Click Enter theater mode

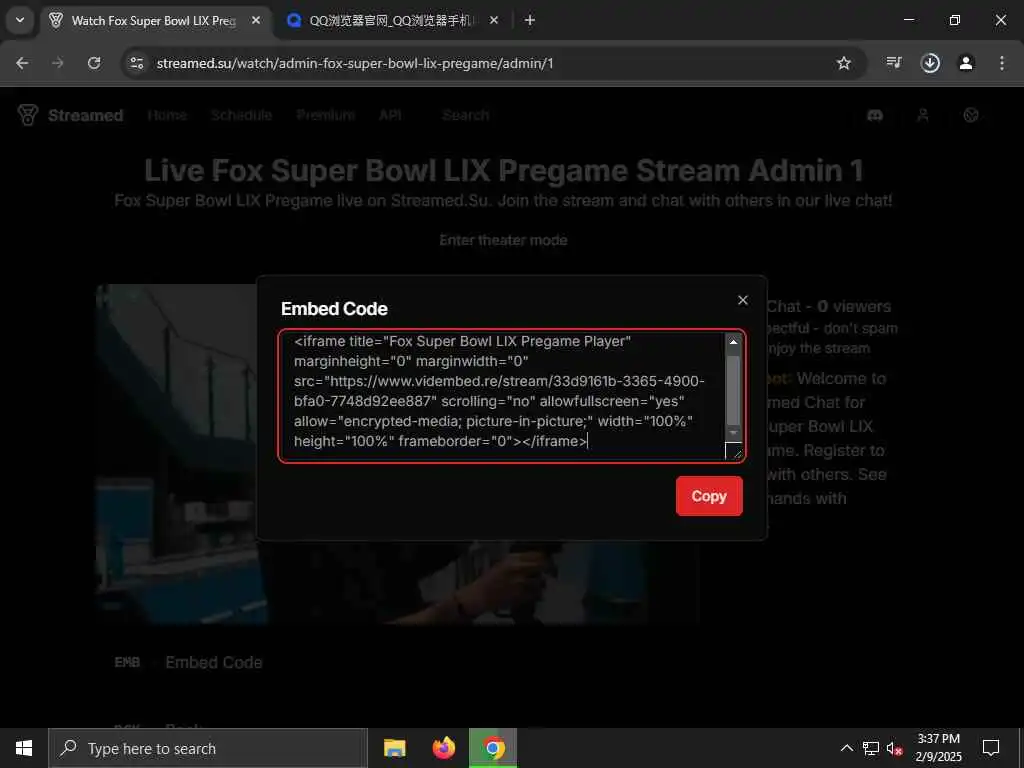pyautogui.click(x=503, y=240)
